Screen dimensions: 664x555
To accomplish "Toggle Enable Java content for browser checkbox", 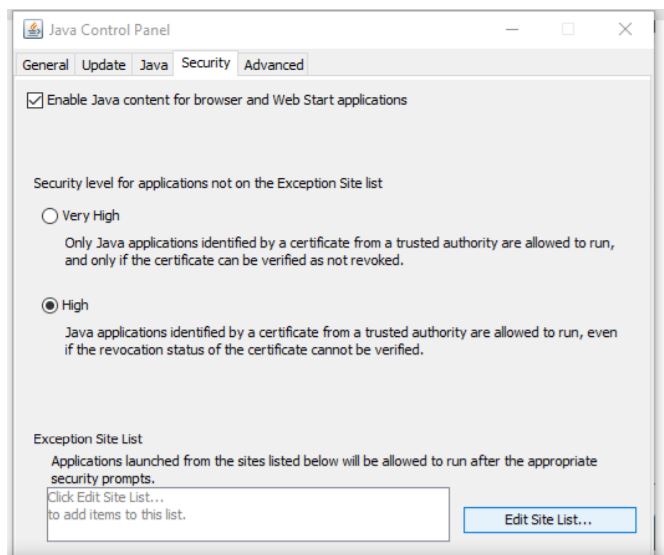I will pyautogui.click(x=35, y=101).
